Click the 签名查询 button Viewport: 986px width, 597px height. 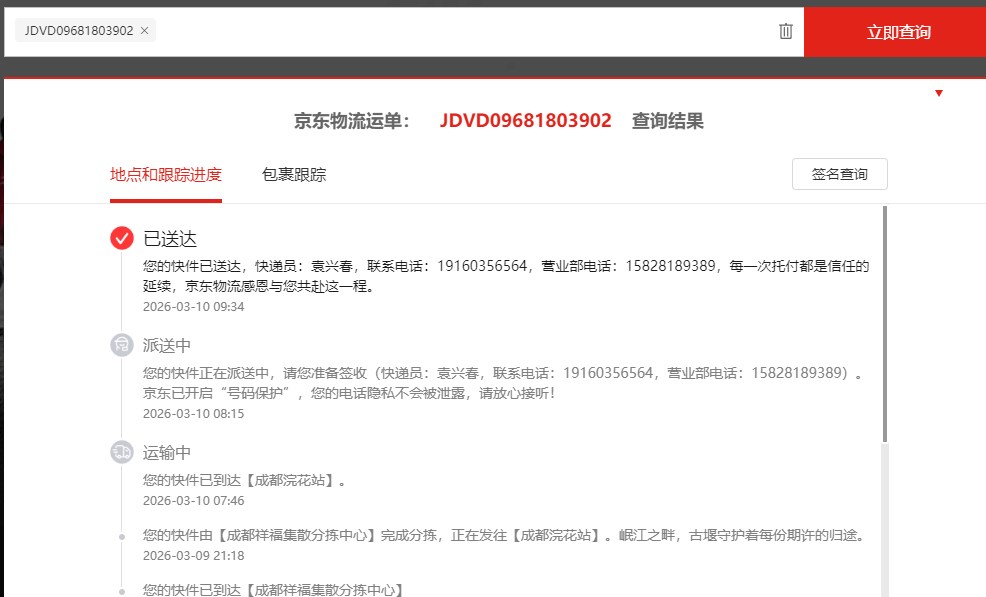point(839,174)
